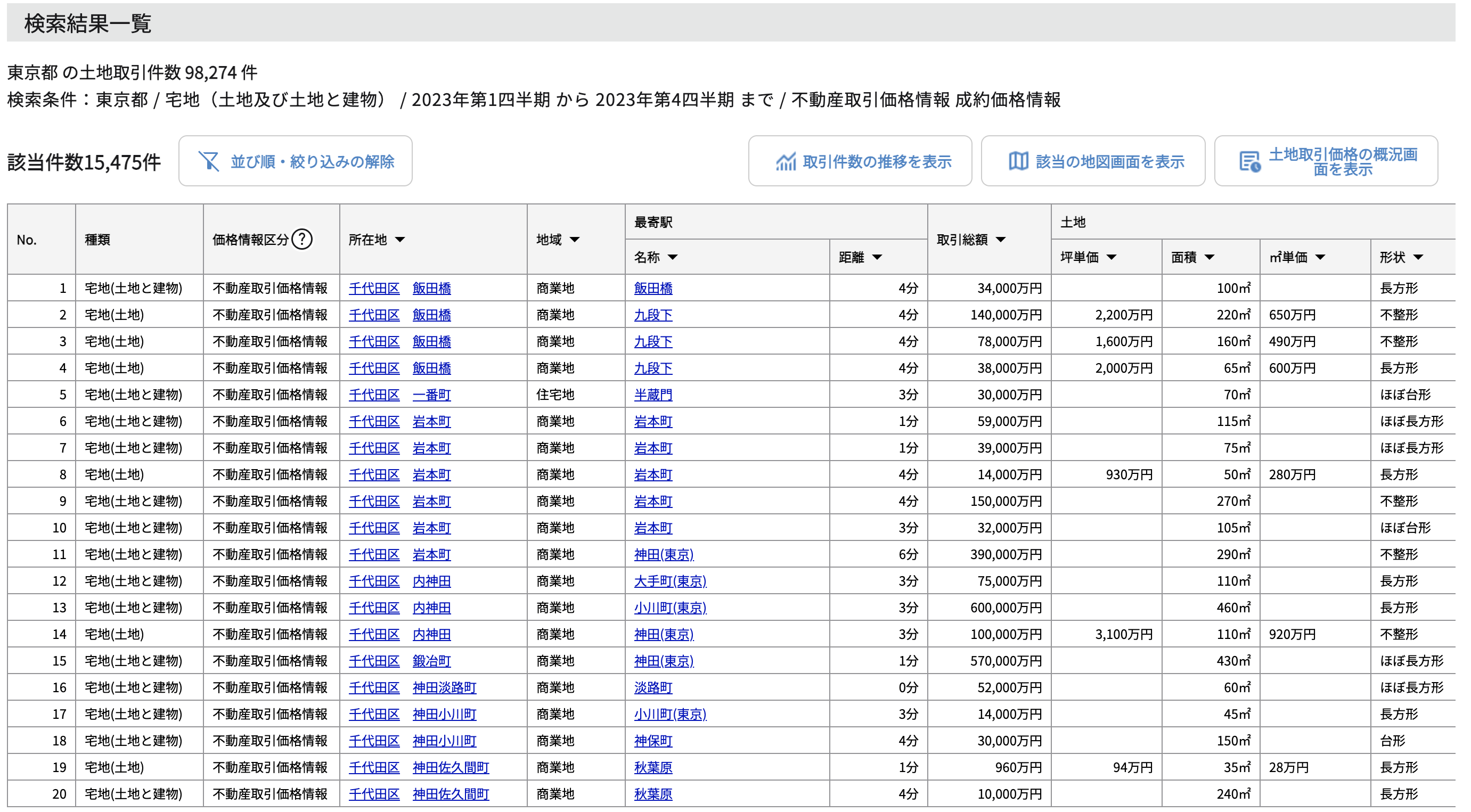1471x812 pixels.
Task: Open 内神田 location link in row 13
Action: tap(432, 608)
